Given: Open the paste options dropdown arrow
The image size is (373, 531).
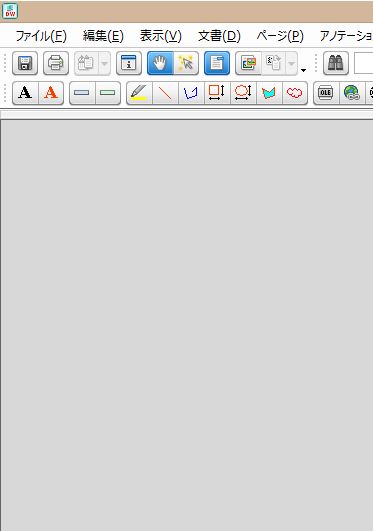Looking at the screenshot, I should [105, 63].
